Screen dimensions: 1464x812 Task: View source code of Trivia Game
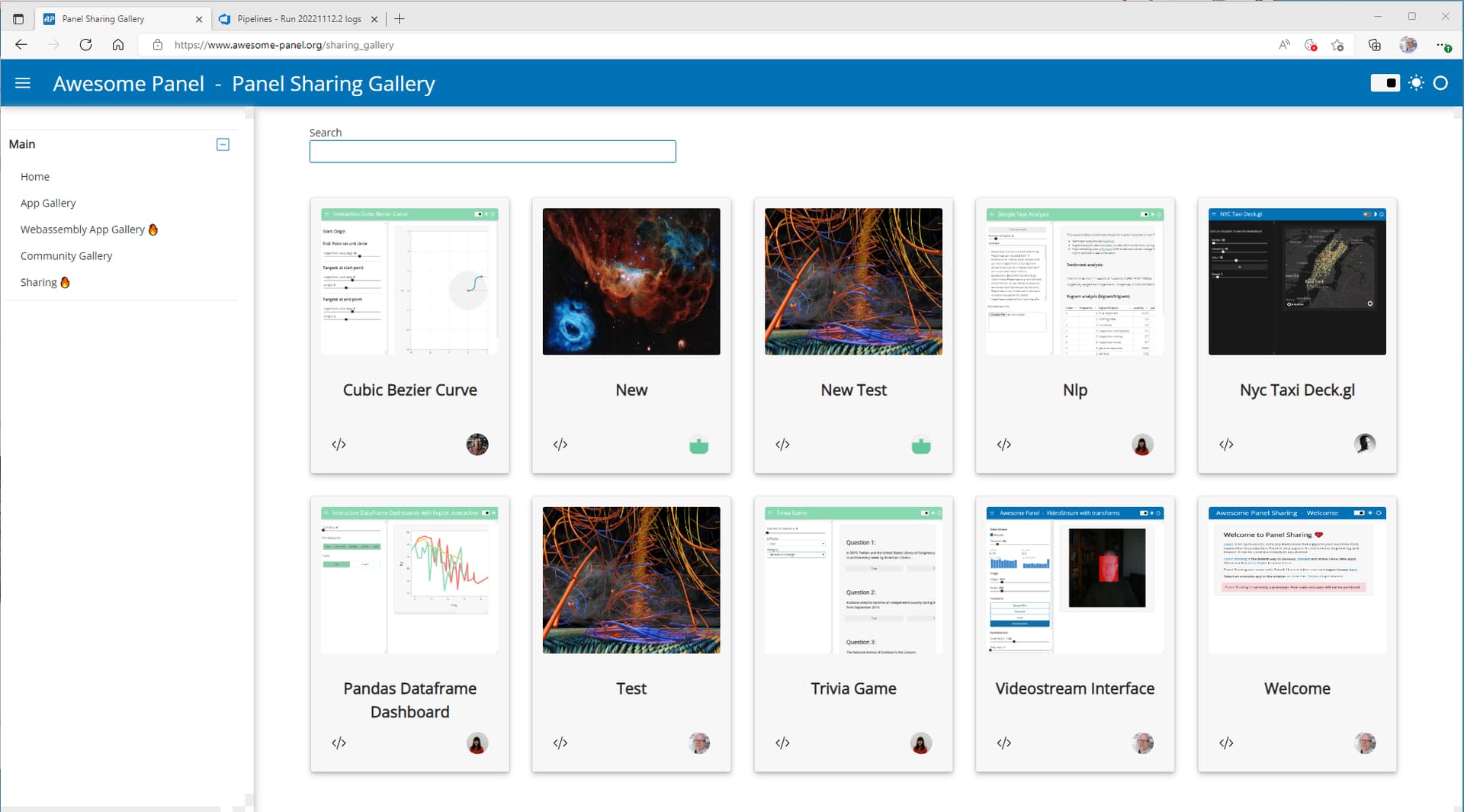[x=782, y=743]
